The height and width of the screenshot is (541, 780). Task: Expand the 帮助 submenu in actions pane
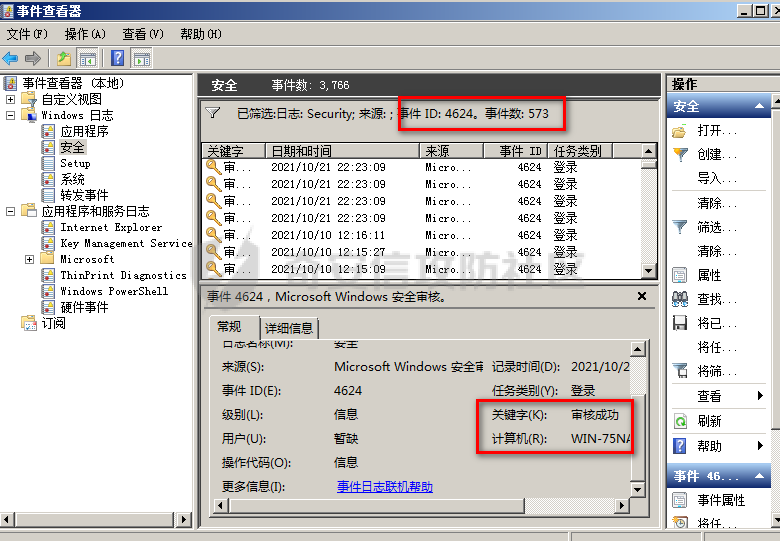click(x=760, y=446)
